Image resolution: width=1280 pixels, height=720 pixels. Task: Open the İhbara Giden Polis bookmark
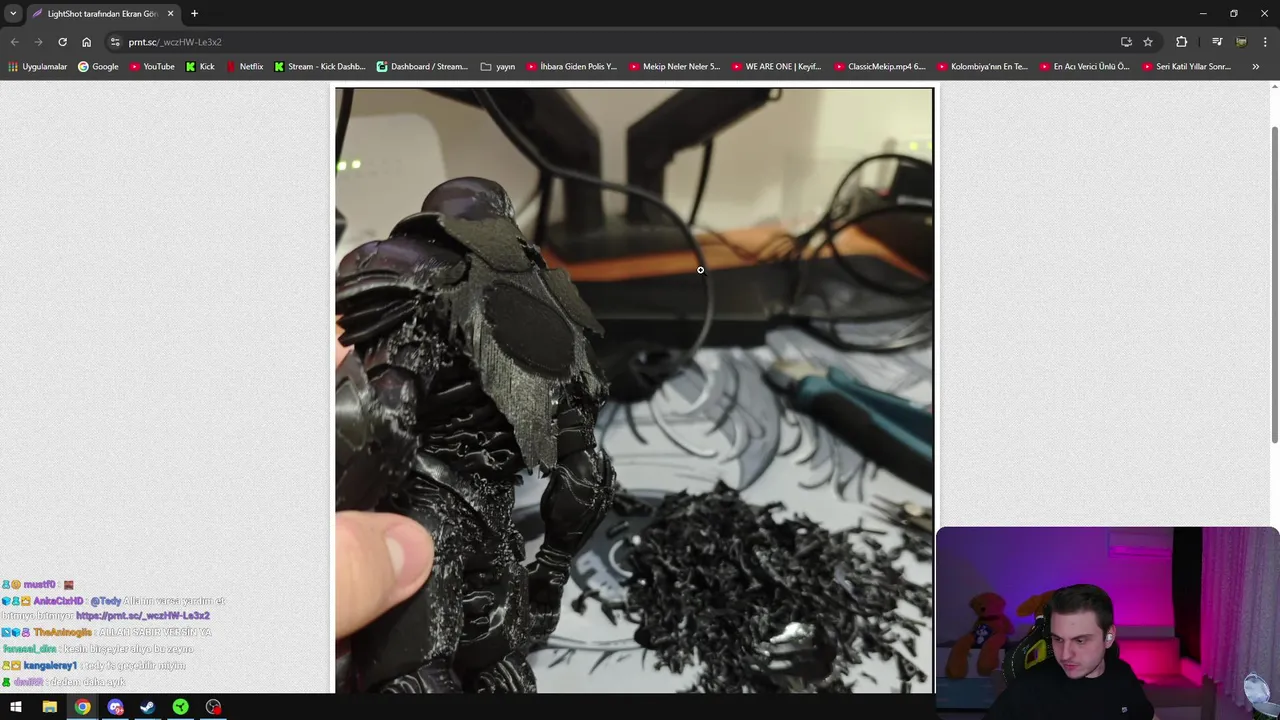pyautogui.click(x=572, y=67)
